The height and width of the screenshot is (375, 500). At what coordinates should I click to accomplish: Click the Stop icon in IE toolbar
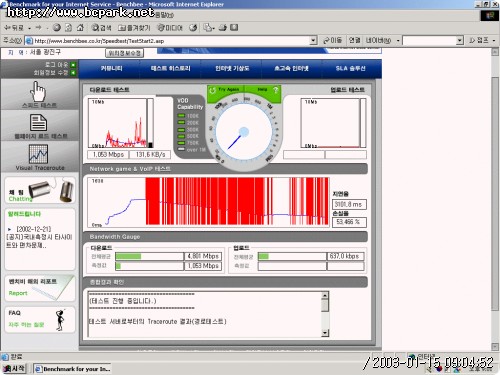pyautogui.click(x=57, y=28)
